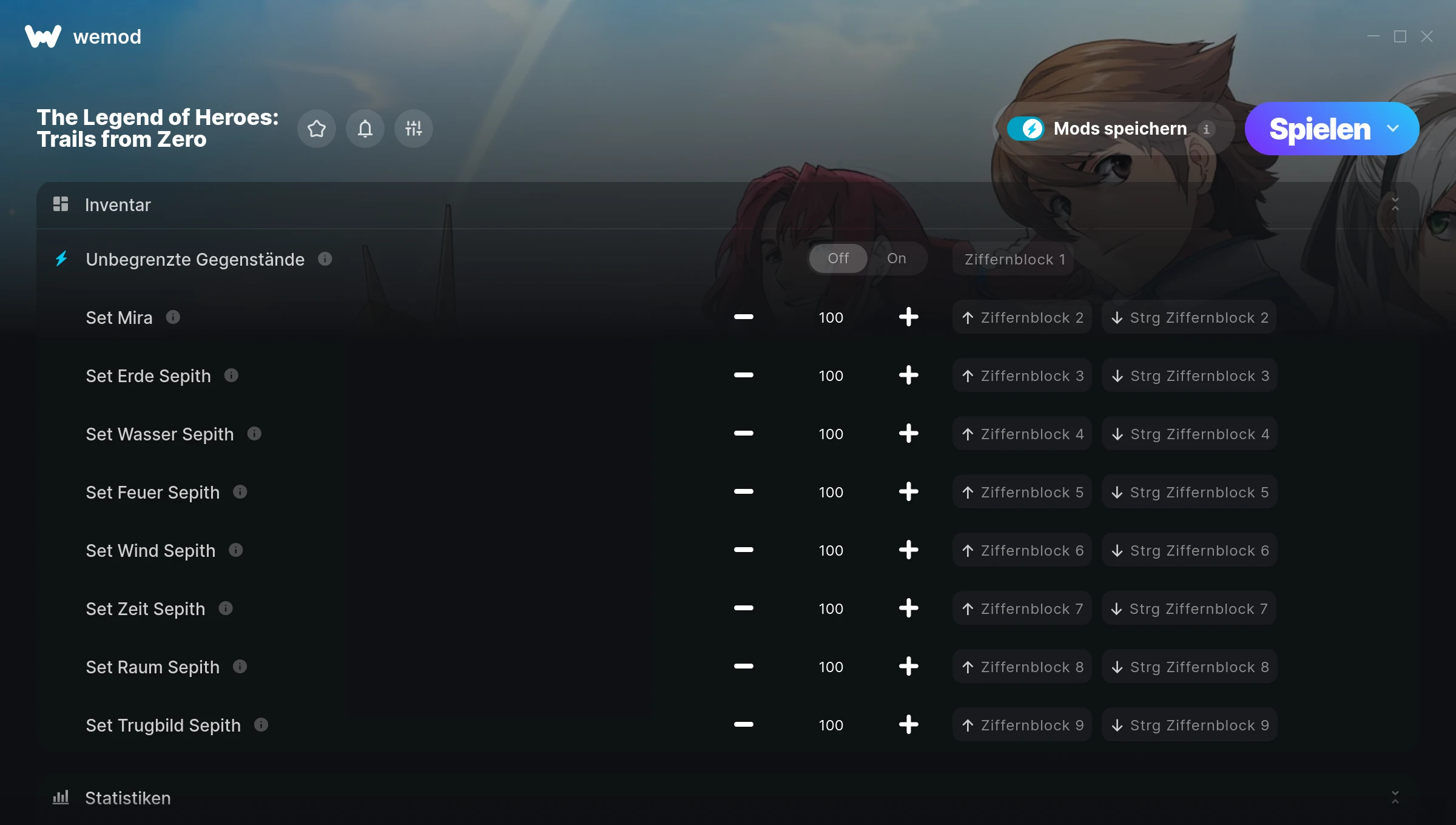This screenshot has height=825, width=1456.
Task: Set Unbegrenzte Gegenstände to Off
Action: [838, 258]
